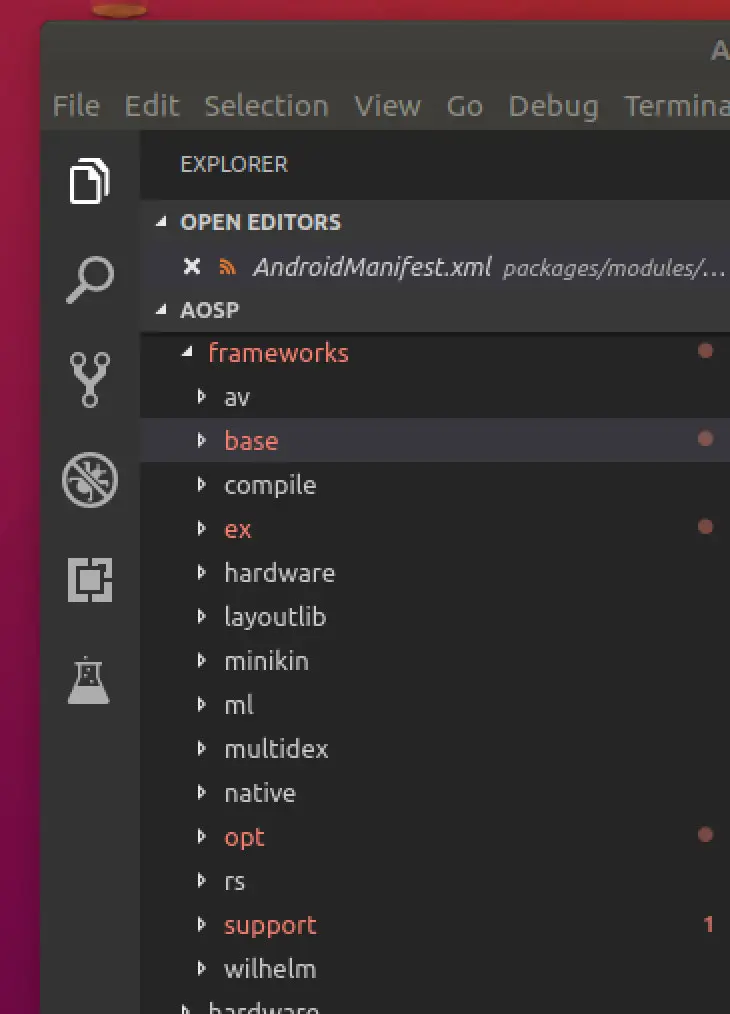Expand the ml folder arrow
The height and width of the screenshot is (1014, 730).
[202, 704]
